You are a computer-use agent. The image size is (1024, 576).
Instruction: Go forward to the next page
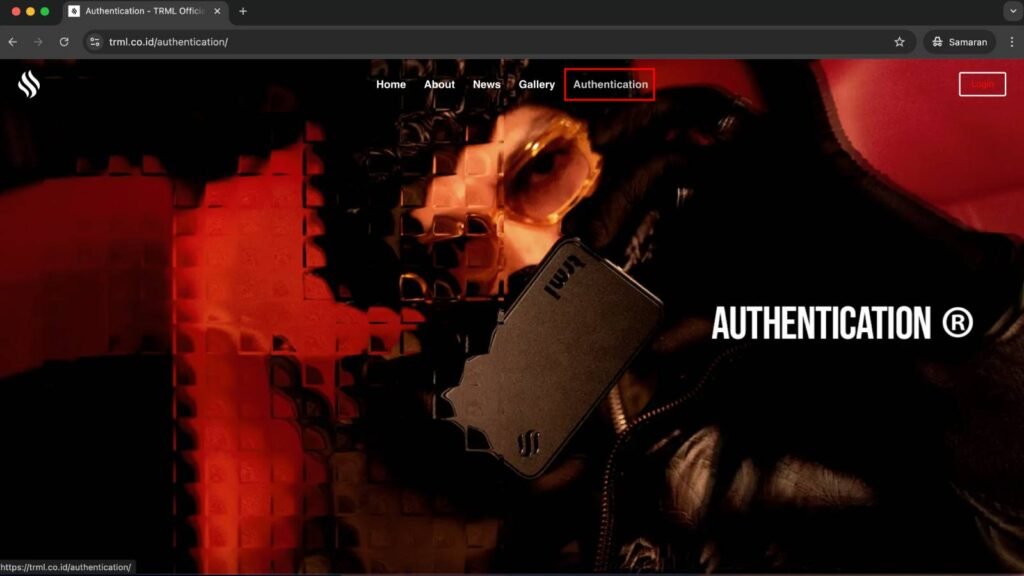point(38,42)
